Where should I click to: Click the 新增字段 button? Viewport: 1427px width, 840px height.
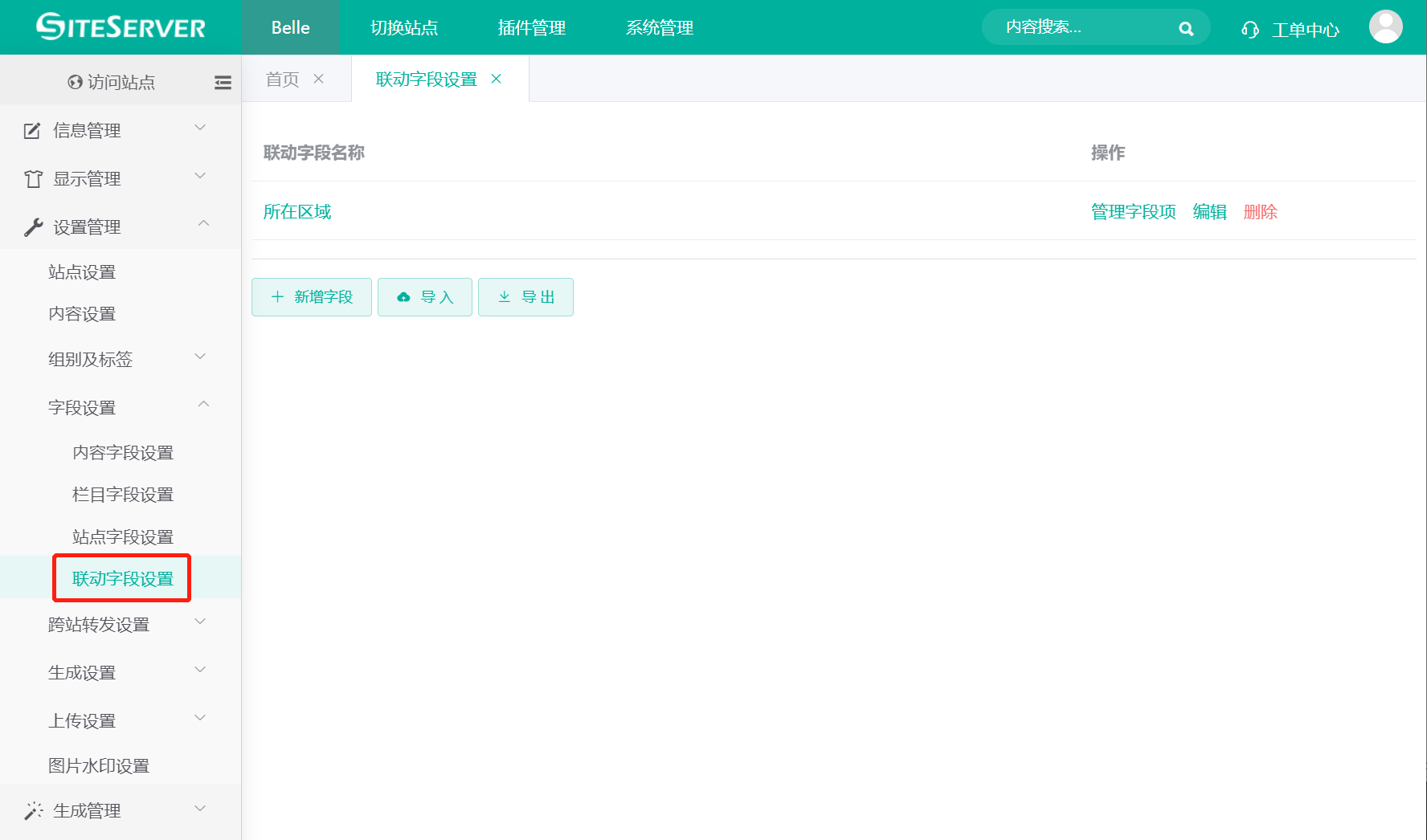coord(311,296)
